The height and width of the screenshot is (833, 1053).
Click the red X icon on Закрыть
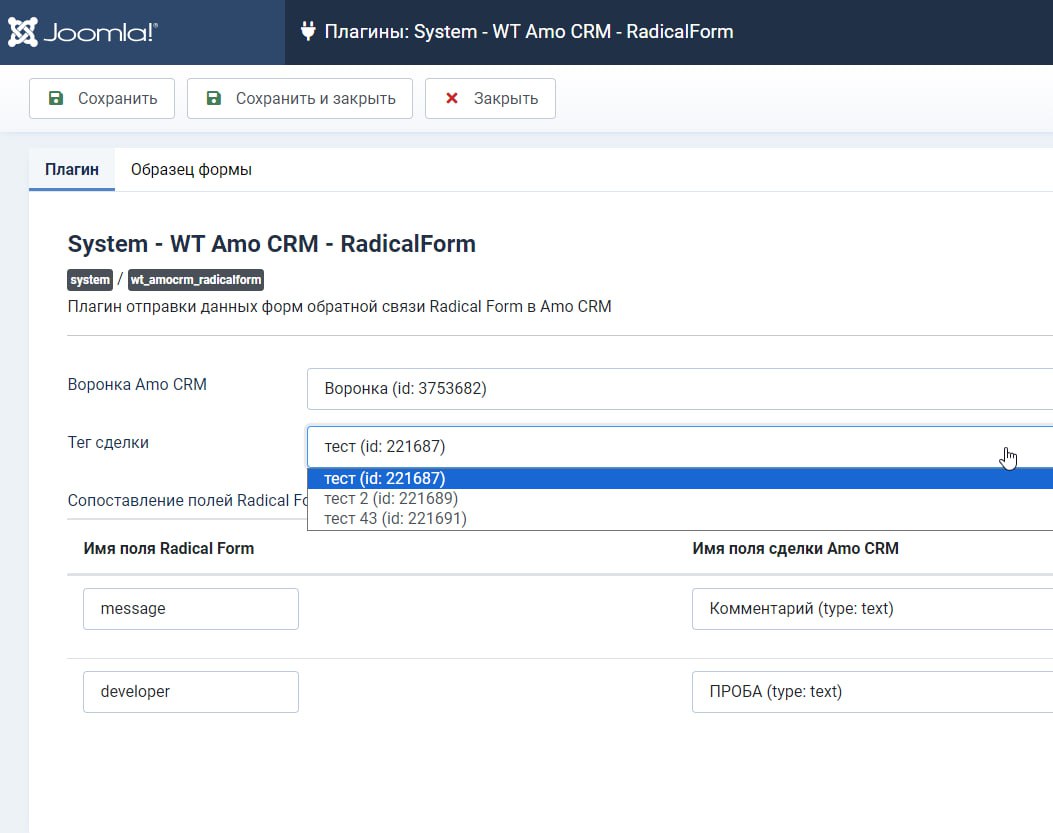tap(452, 98)
